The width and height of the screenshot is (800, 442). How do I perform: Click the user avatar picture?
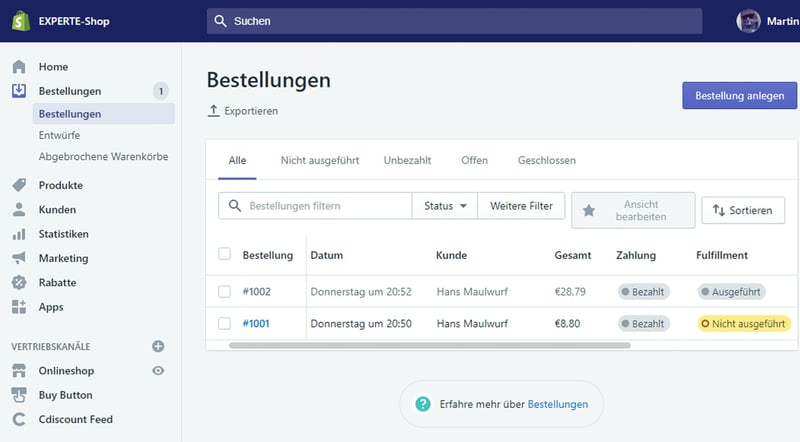[748, 21]
